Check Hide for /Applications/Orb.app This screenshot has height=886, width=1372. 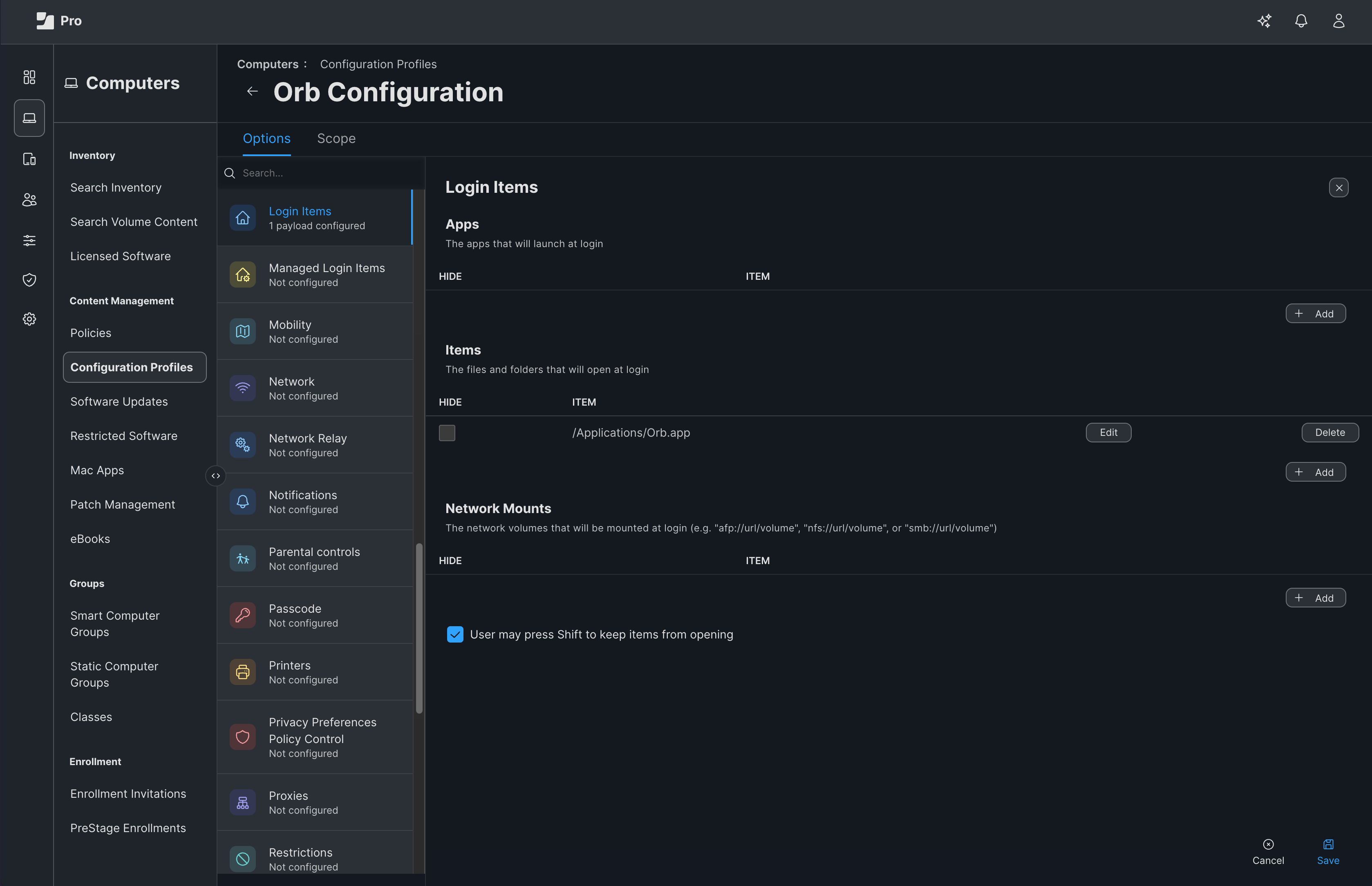[x=447, y=433]
